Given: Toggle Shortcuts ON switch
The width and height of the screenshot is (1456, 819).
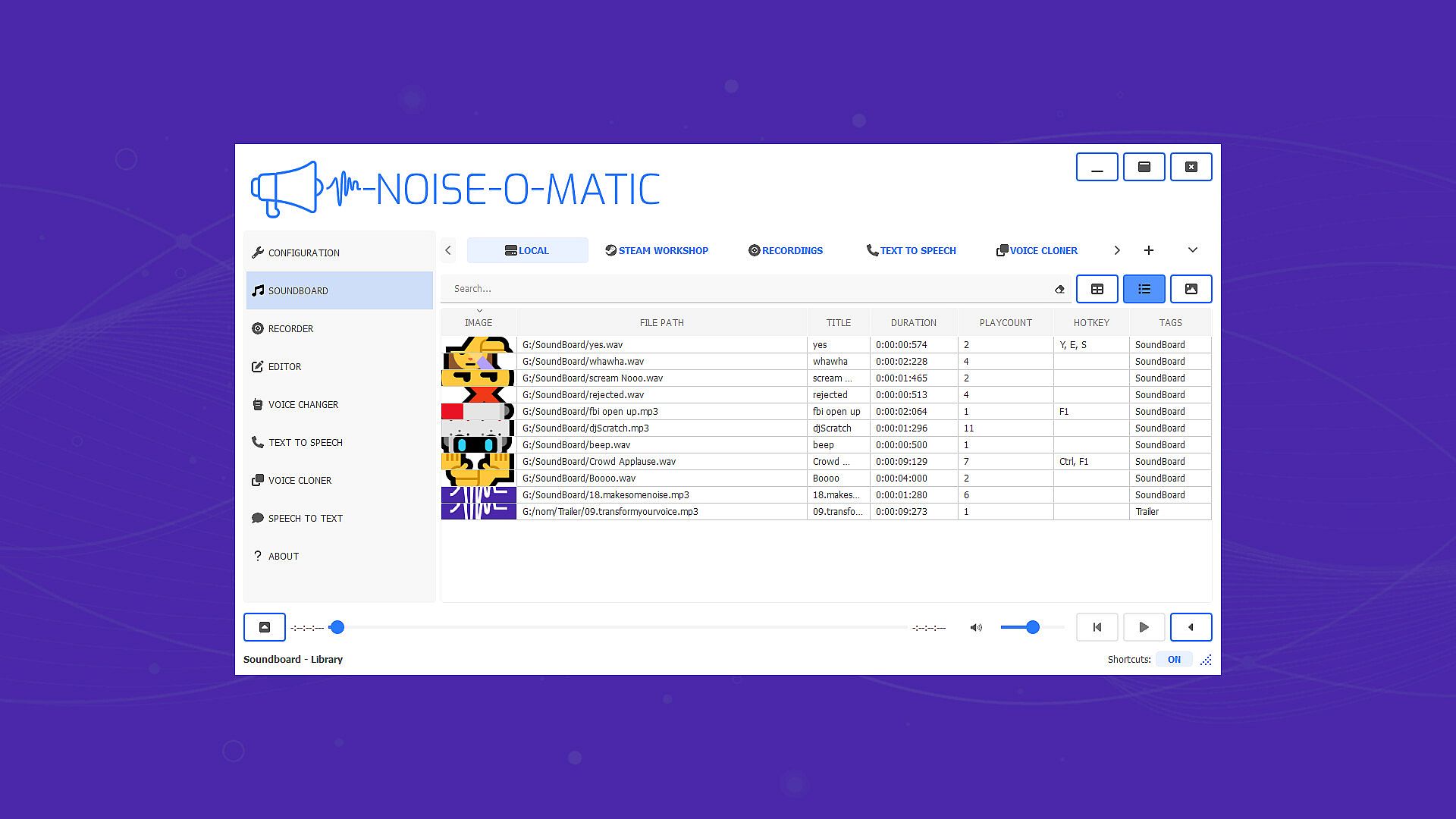Looking at the screenshot, I should (1173, 660).
